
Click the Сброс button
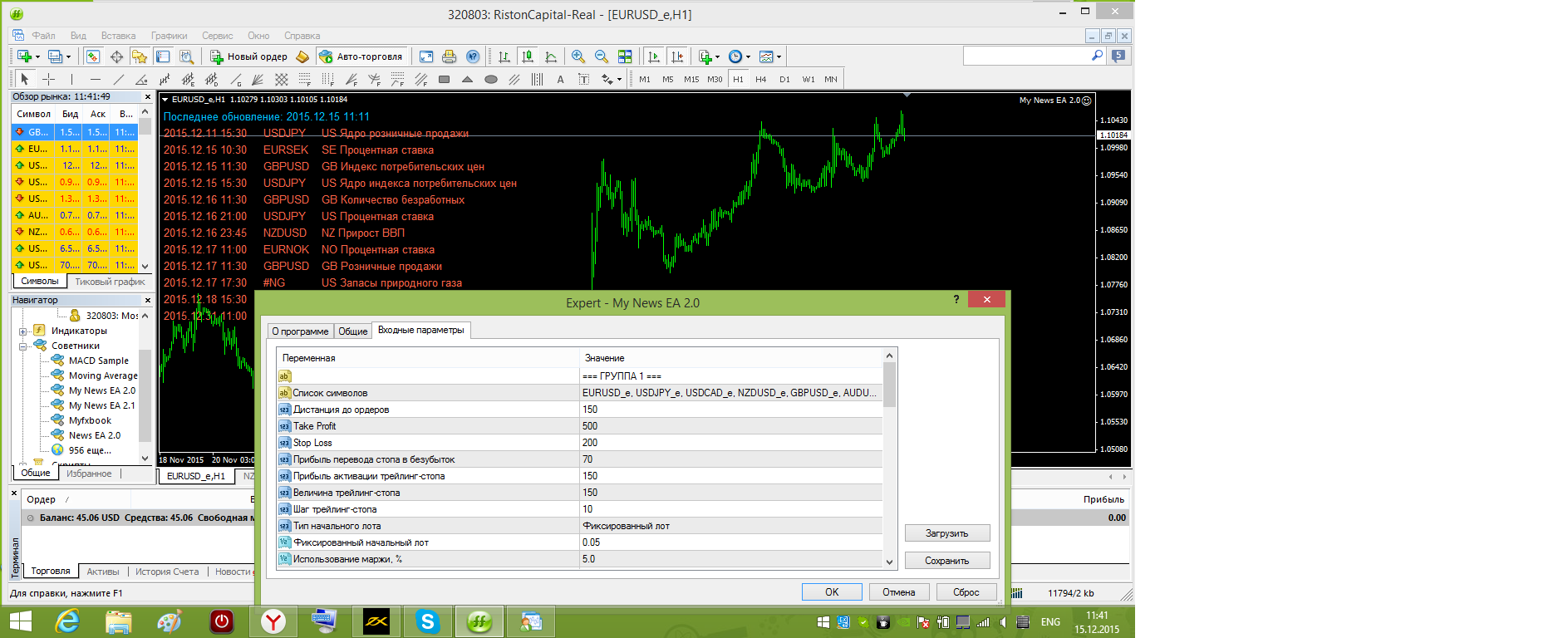(966, 592)
